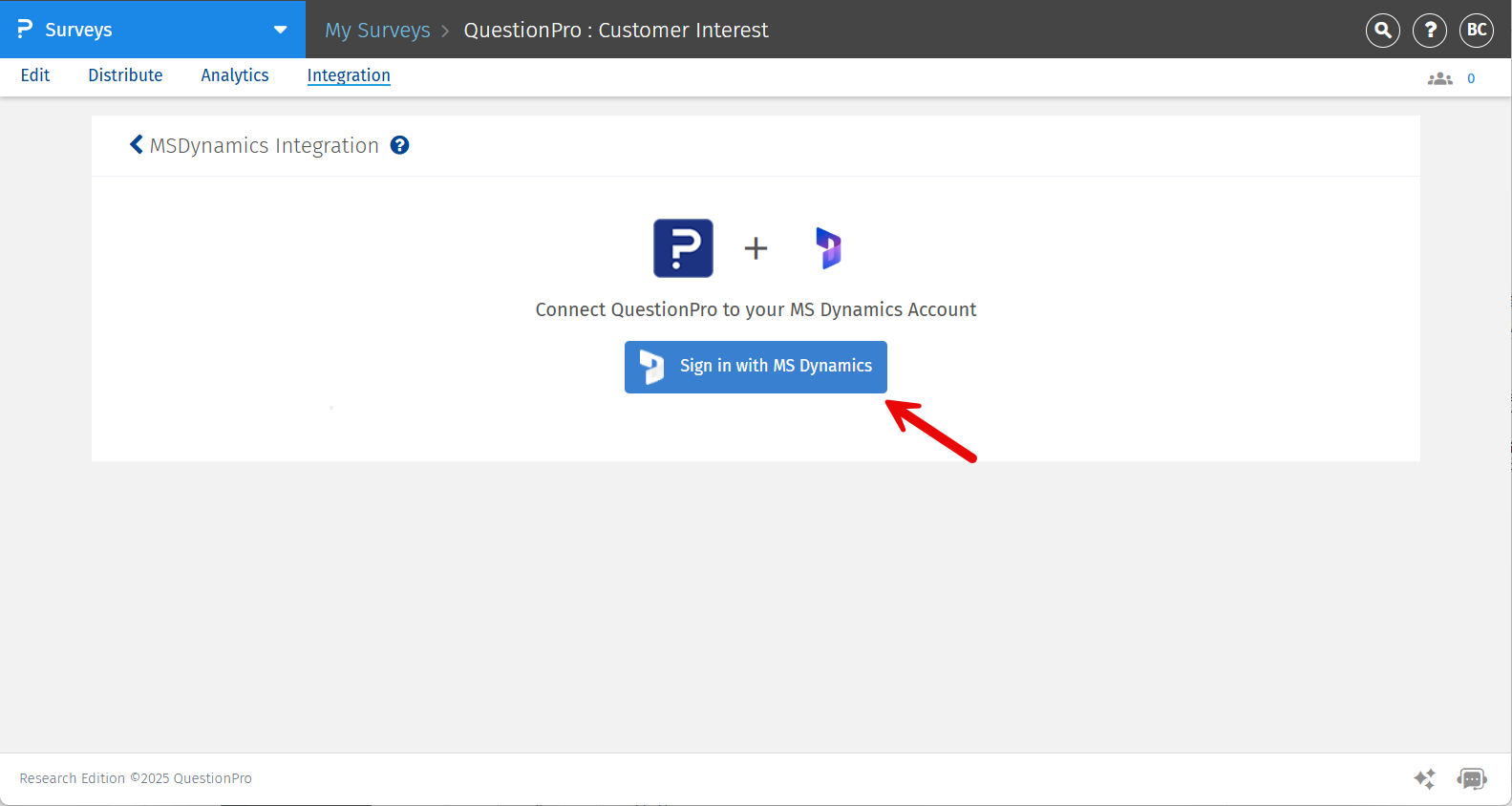
Task: Click the Connect QuestionPro to your MS Dynamics Account text
Action: pyautogui.click(x=756, y=309)
